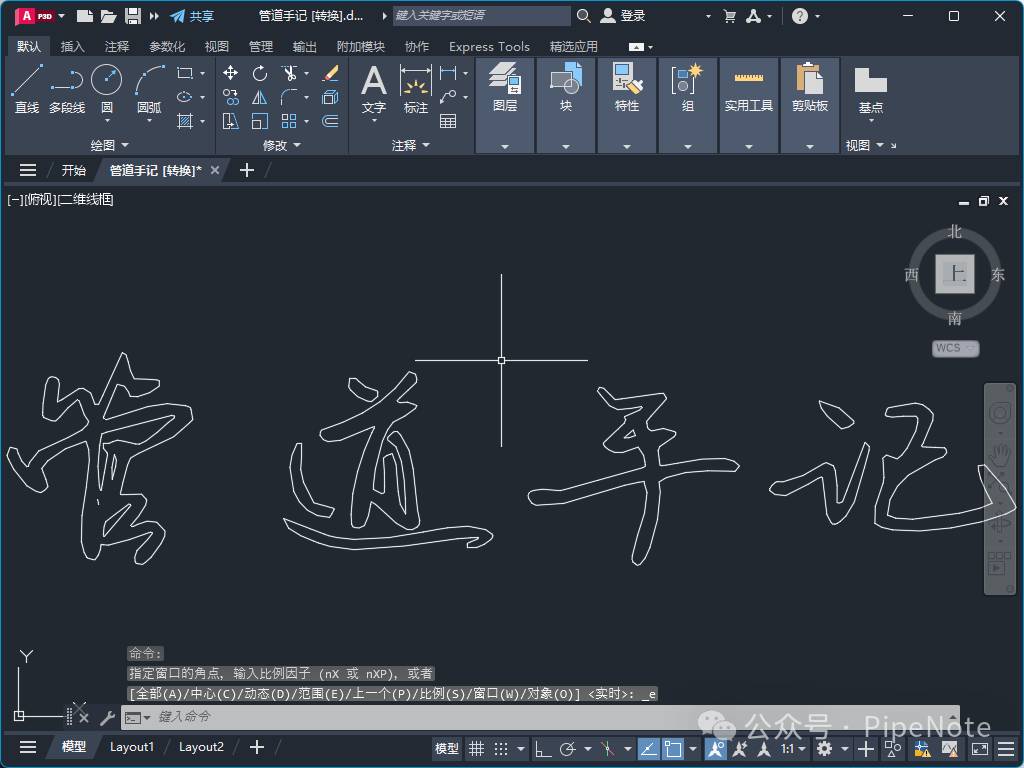Image resolution: width=1024 pixels, height=768 pixels.
Task: Activate the rectangular Array tool
Action: [289, 121]
